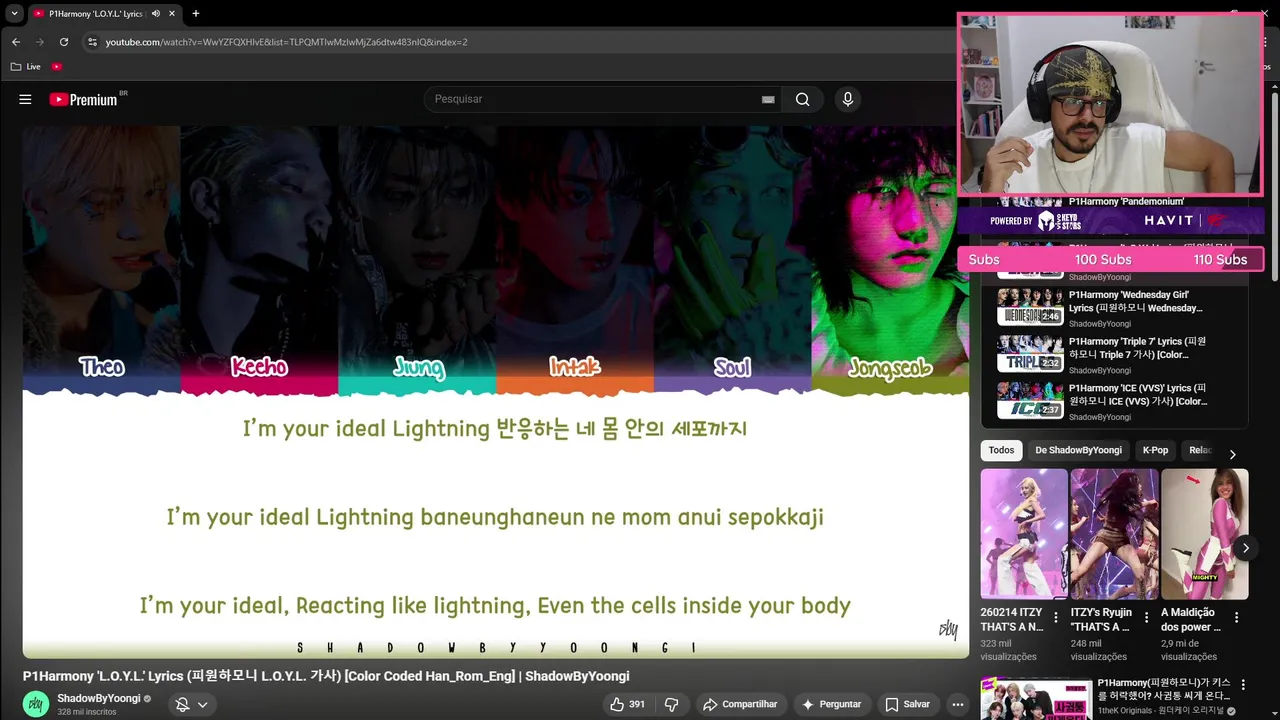Share the video with Compartilhar
Image resolution: width=1280 pixels, height=720 pixels.
pyautogui.click(x=741, y=704)
